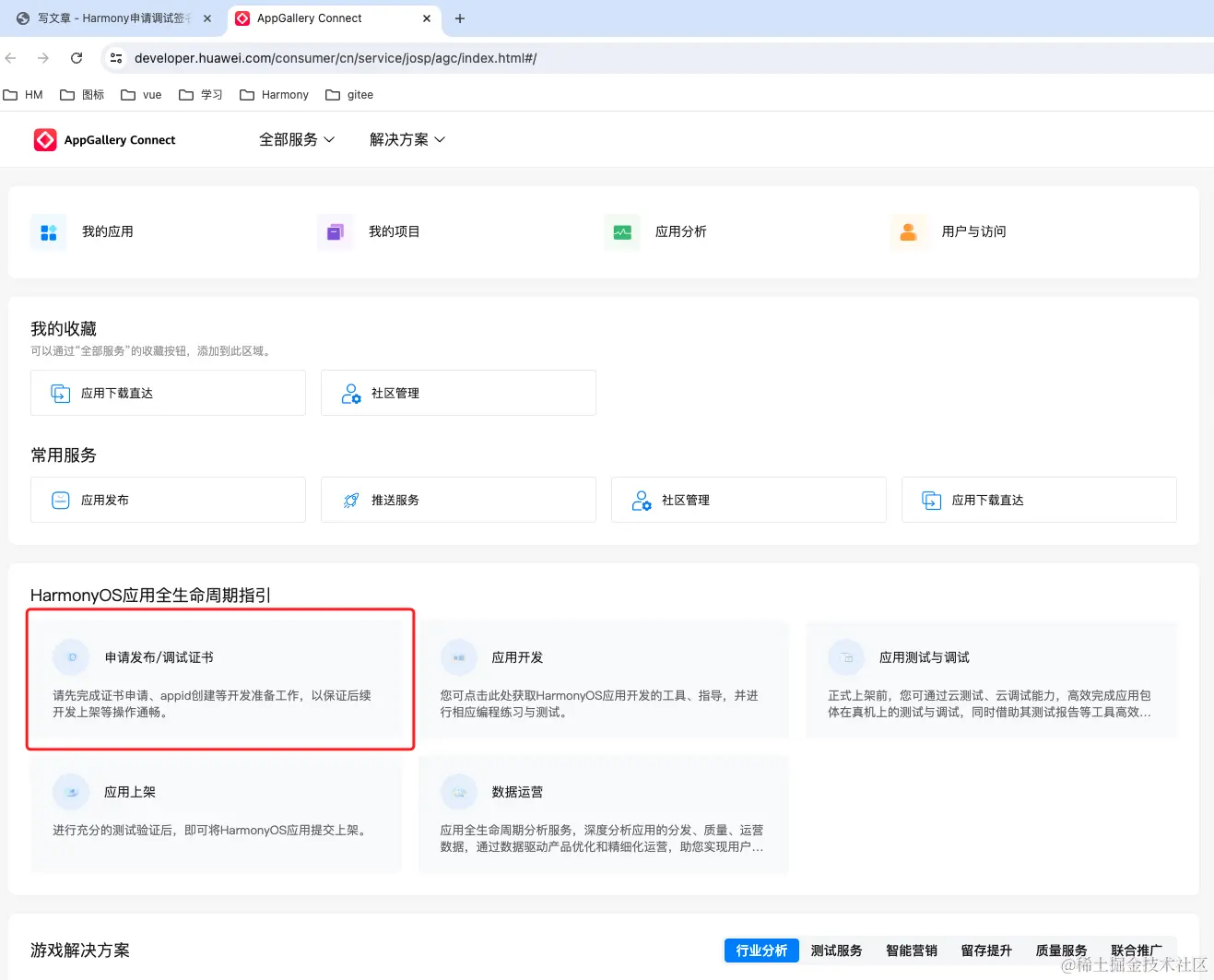Open the 图标 bookmark folder
Screen dimensions: 1214x980
tap(82, 95)
